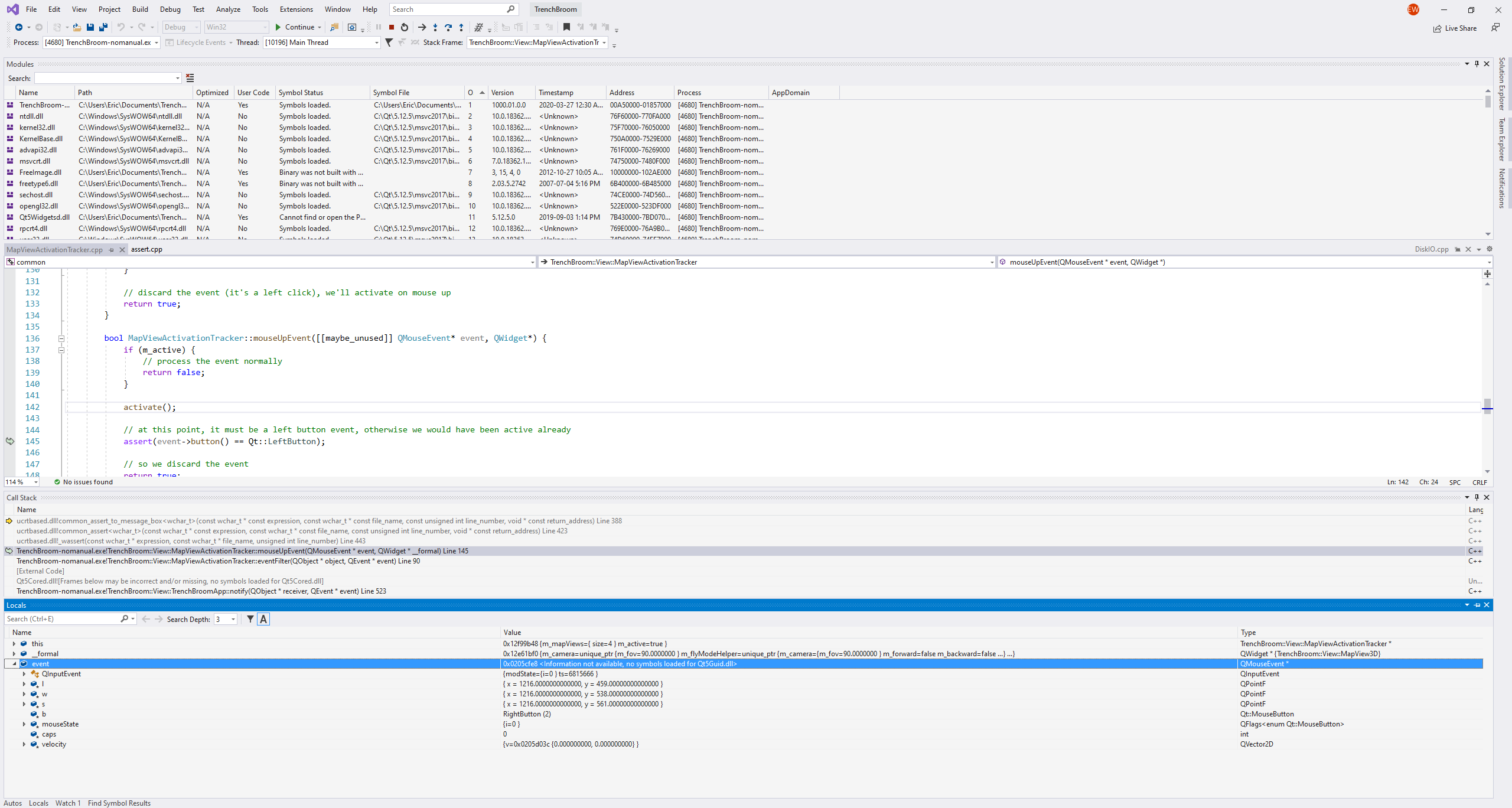
Task: Click the Find in Files toolbar icon
Action: 334,27
